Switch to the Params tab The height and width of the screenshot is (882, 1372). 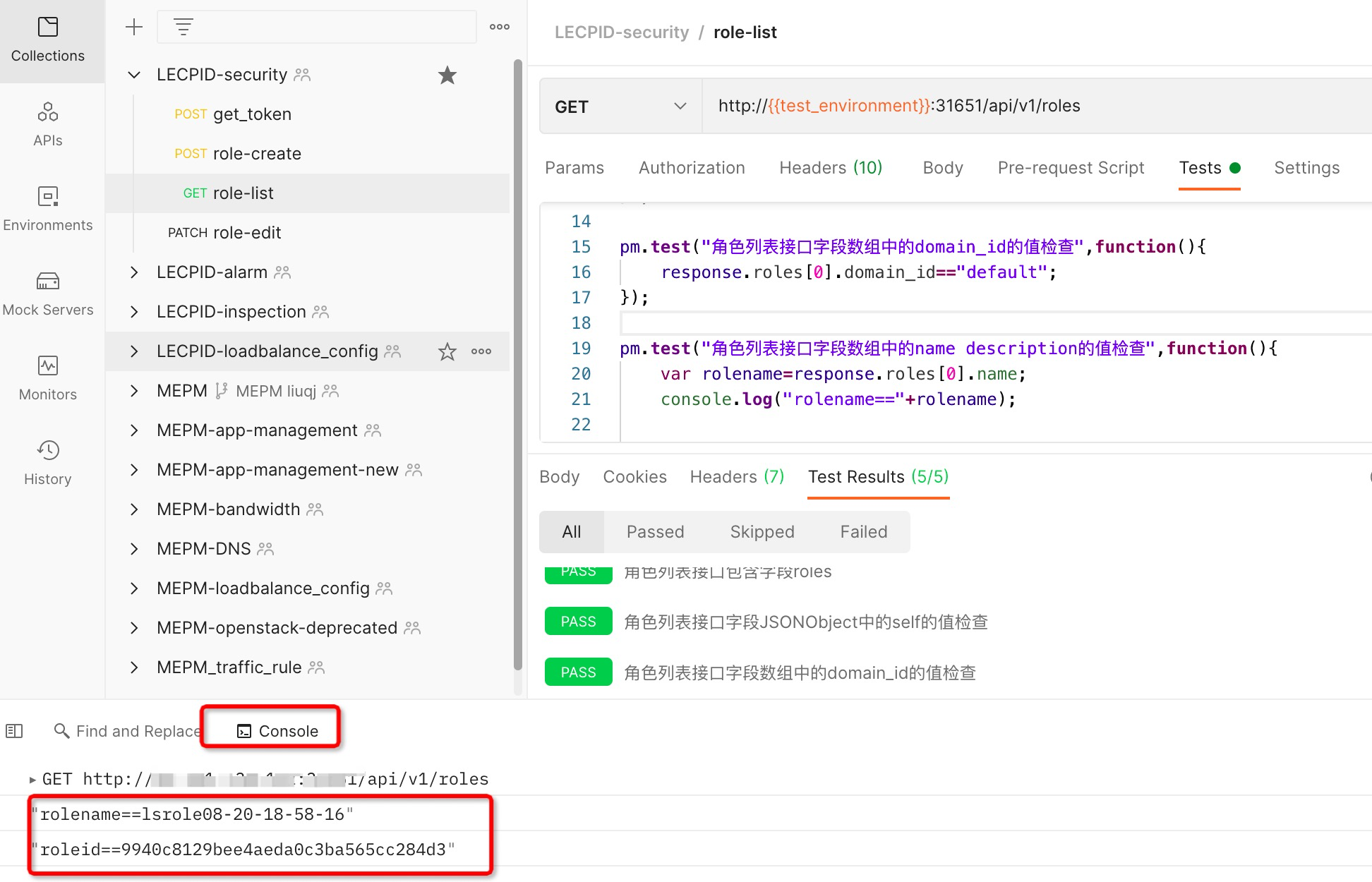pos(574,168)
